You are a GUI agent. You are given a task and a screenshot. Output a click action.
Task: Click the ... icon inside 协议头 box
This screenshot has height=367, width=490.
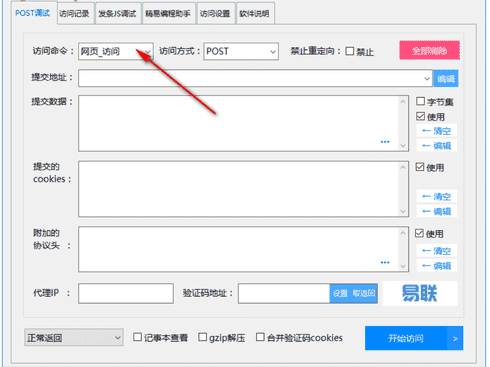[x=385, y=263]
